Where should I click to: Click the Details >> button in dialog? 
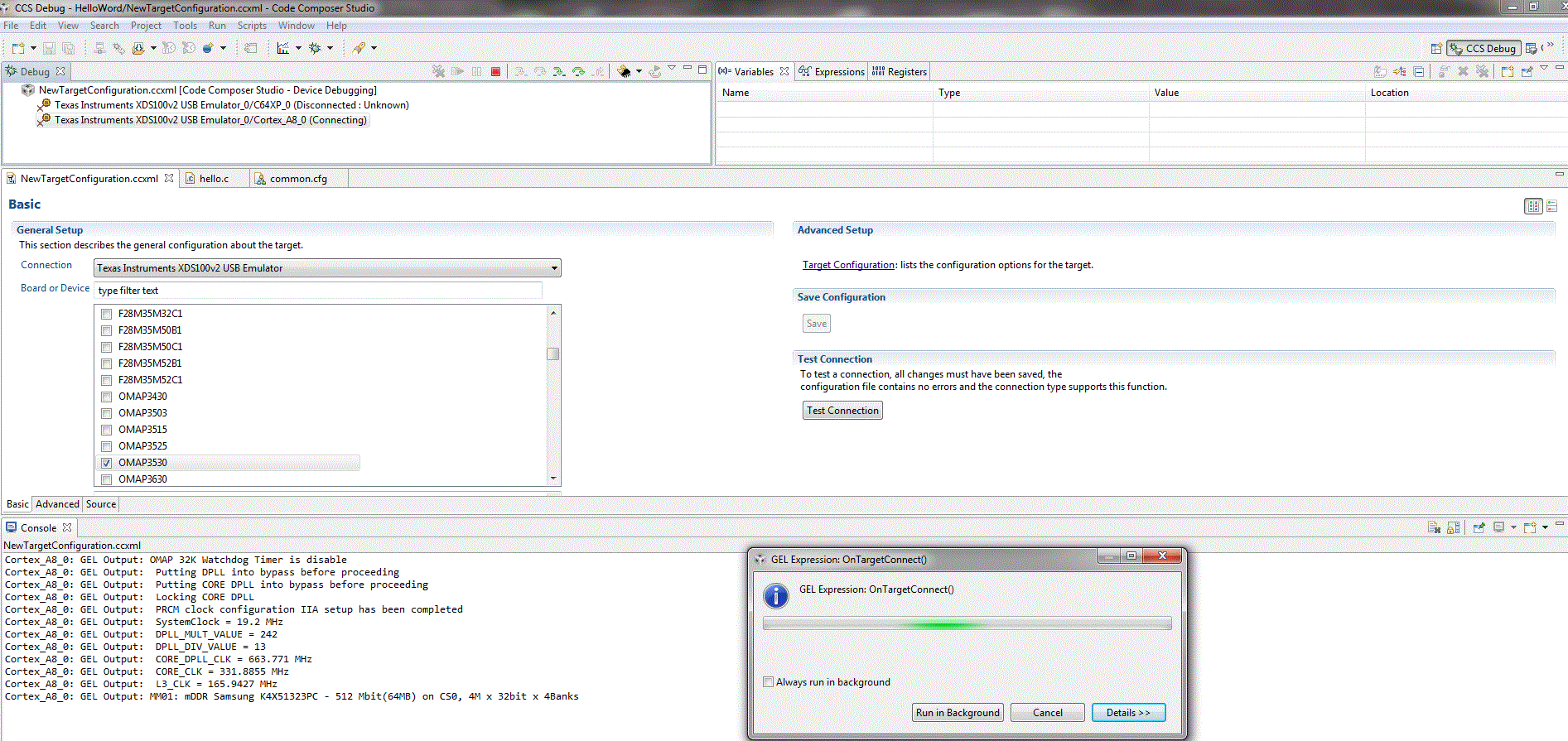click(x=1128, y=713)
